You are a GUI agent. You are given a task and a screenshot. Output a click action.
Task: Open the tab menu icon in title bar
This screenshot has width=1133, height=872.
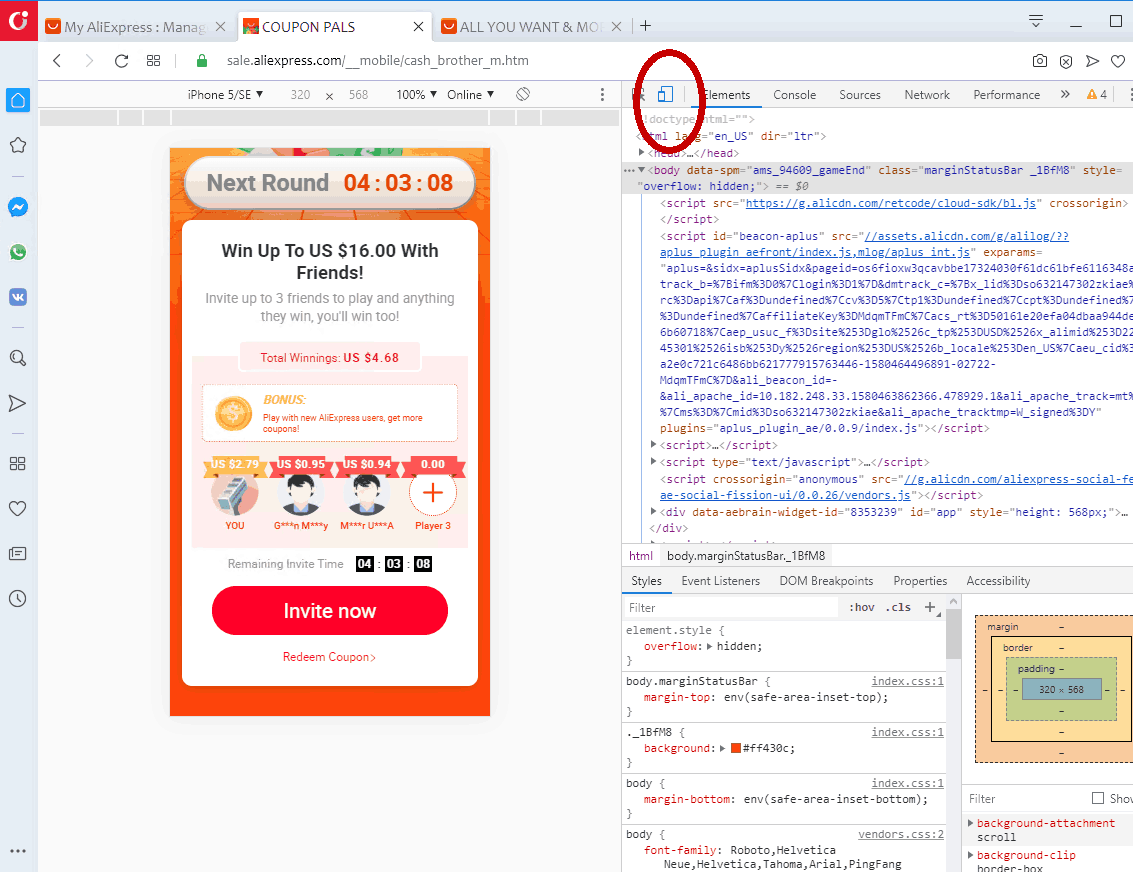pyautogui.click(x=1035, y=21)
